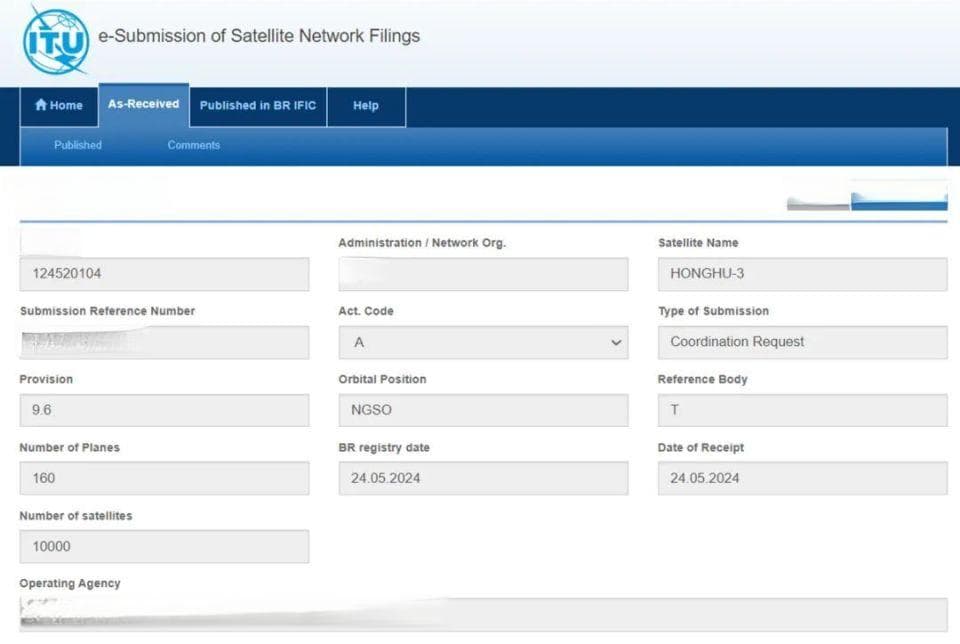The height and width of the screenshot is (644, 960).
Task: Click the field containing 124520104
Action: (x=164, y=274)
